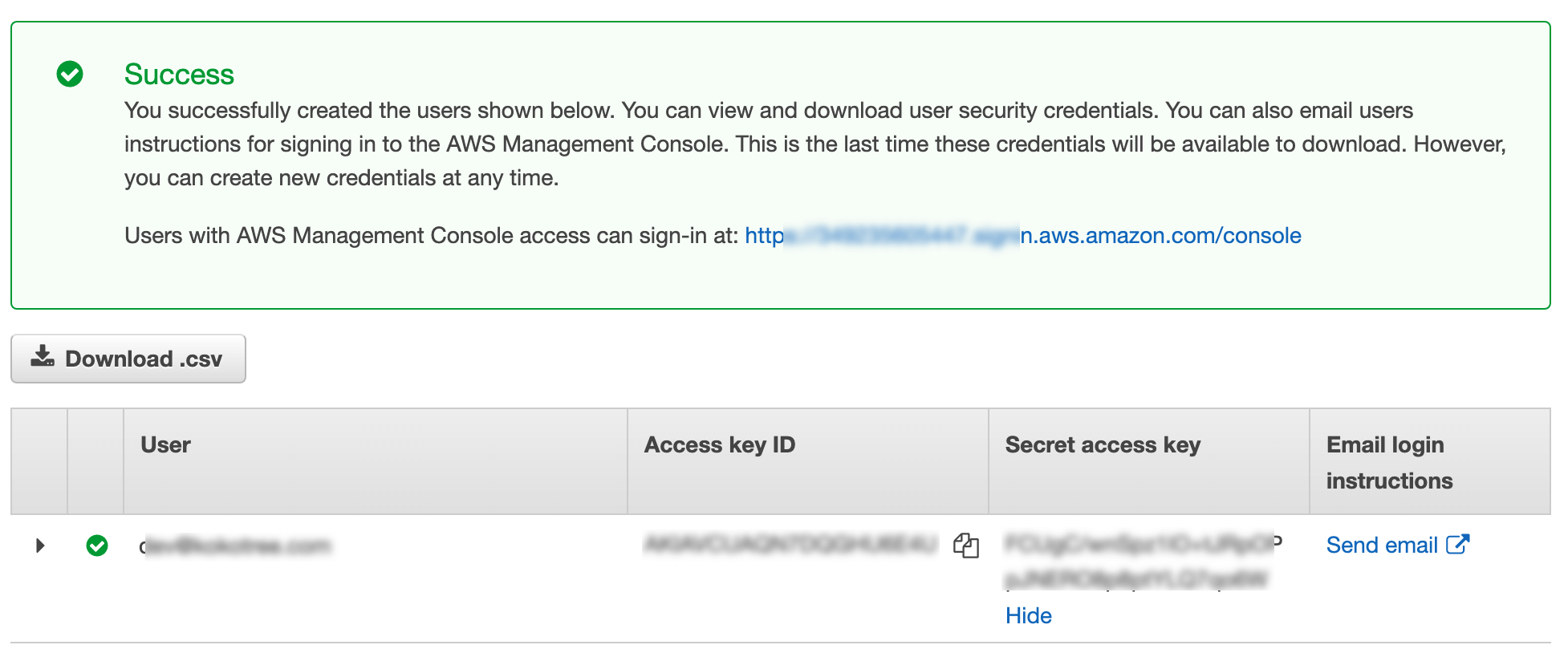Copy the access key ID with the copy icon
The height and width of the screenshot is (645, 1568).
[x=966, y=546]
